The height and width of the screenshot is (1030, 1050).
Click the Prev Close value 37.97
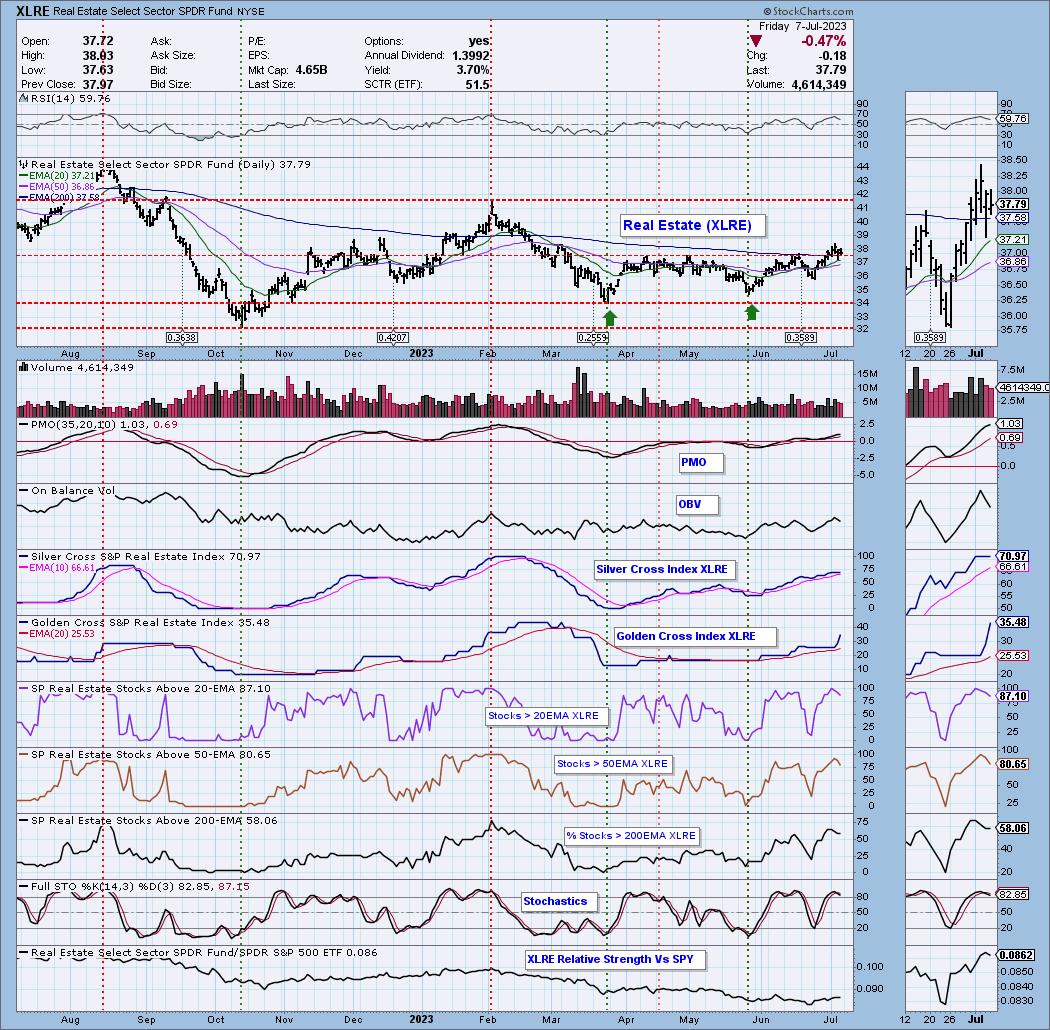pyautogui.click(x=98, y=84)
